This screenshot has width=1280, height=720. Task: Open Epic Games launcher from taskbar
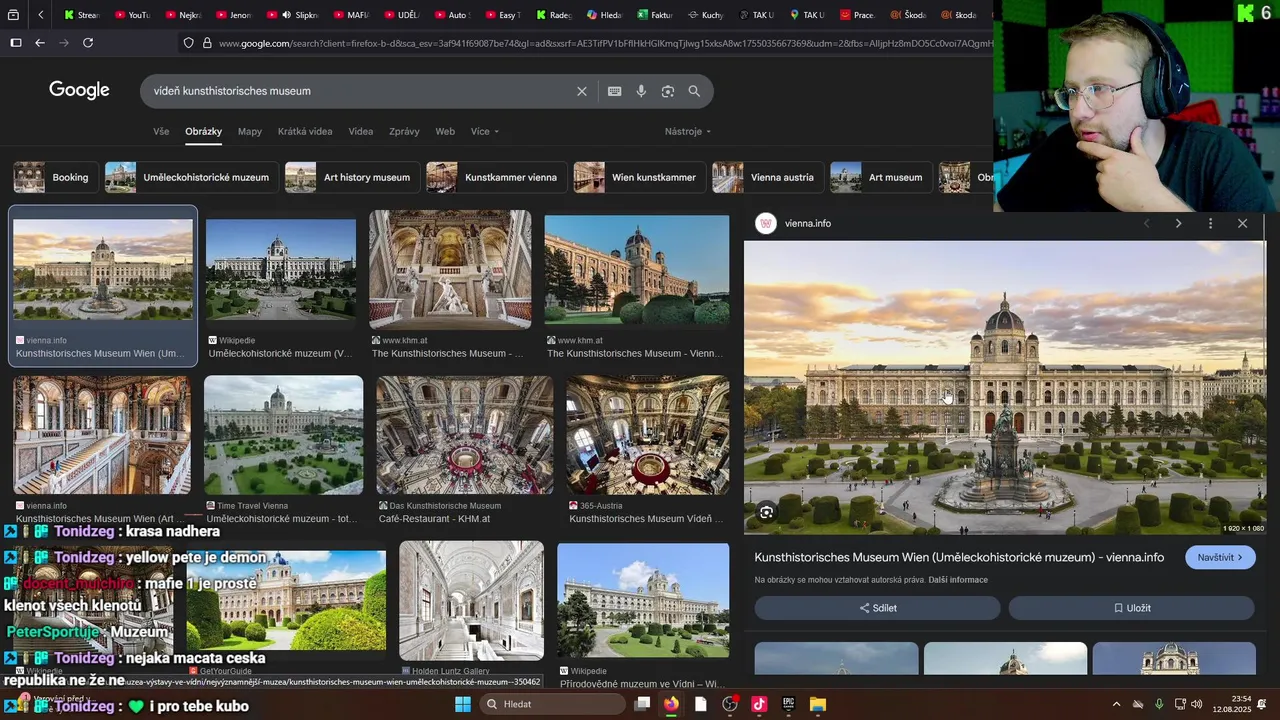tap(788, 704)
